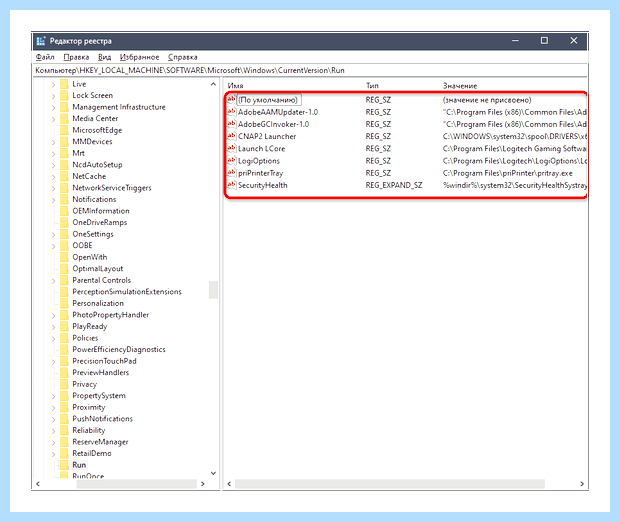
Task: Click the string icon of AdobeAAMUpdater-1.0
Action: [x=232, y=112]
